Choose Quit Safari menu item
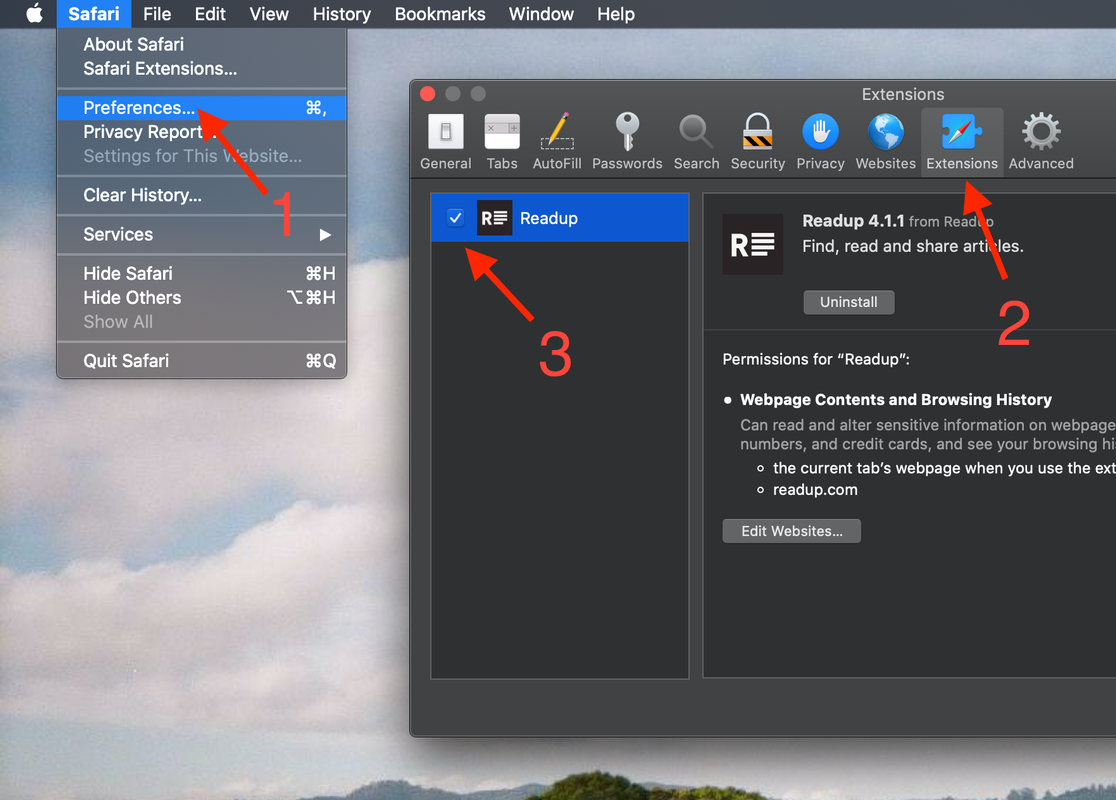 (x=201, y=361)
